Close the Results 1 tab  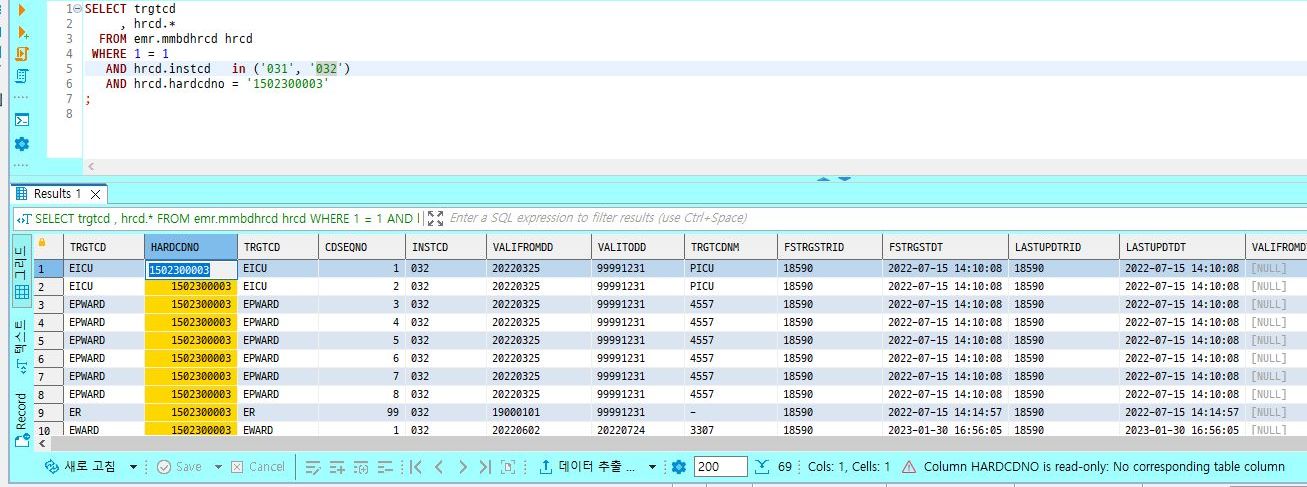click(96, 194)
